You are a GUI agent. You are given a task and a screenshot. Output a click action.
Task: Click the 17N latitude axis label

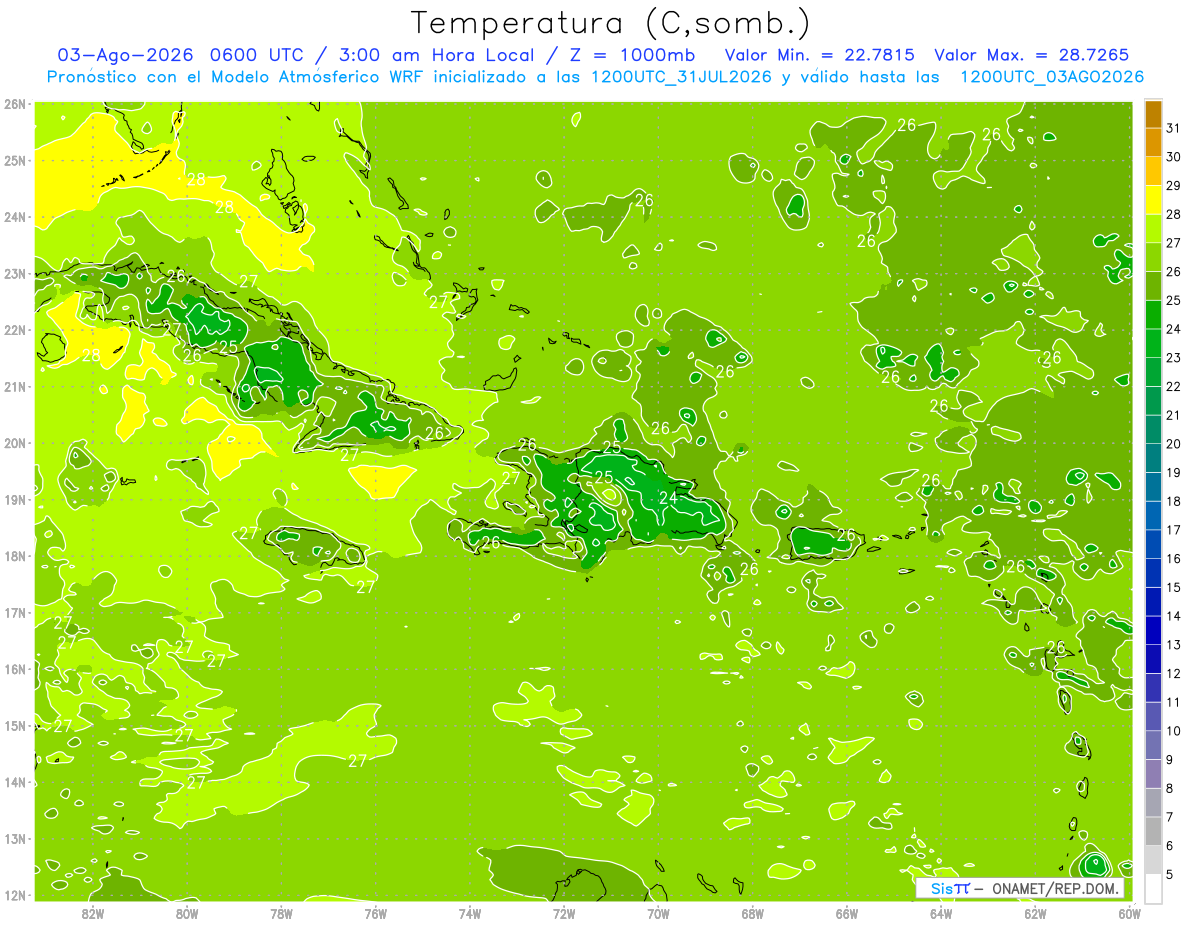click(x=15, y=612)
